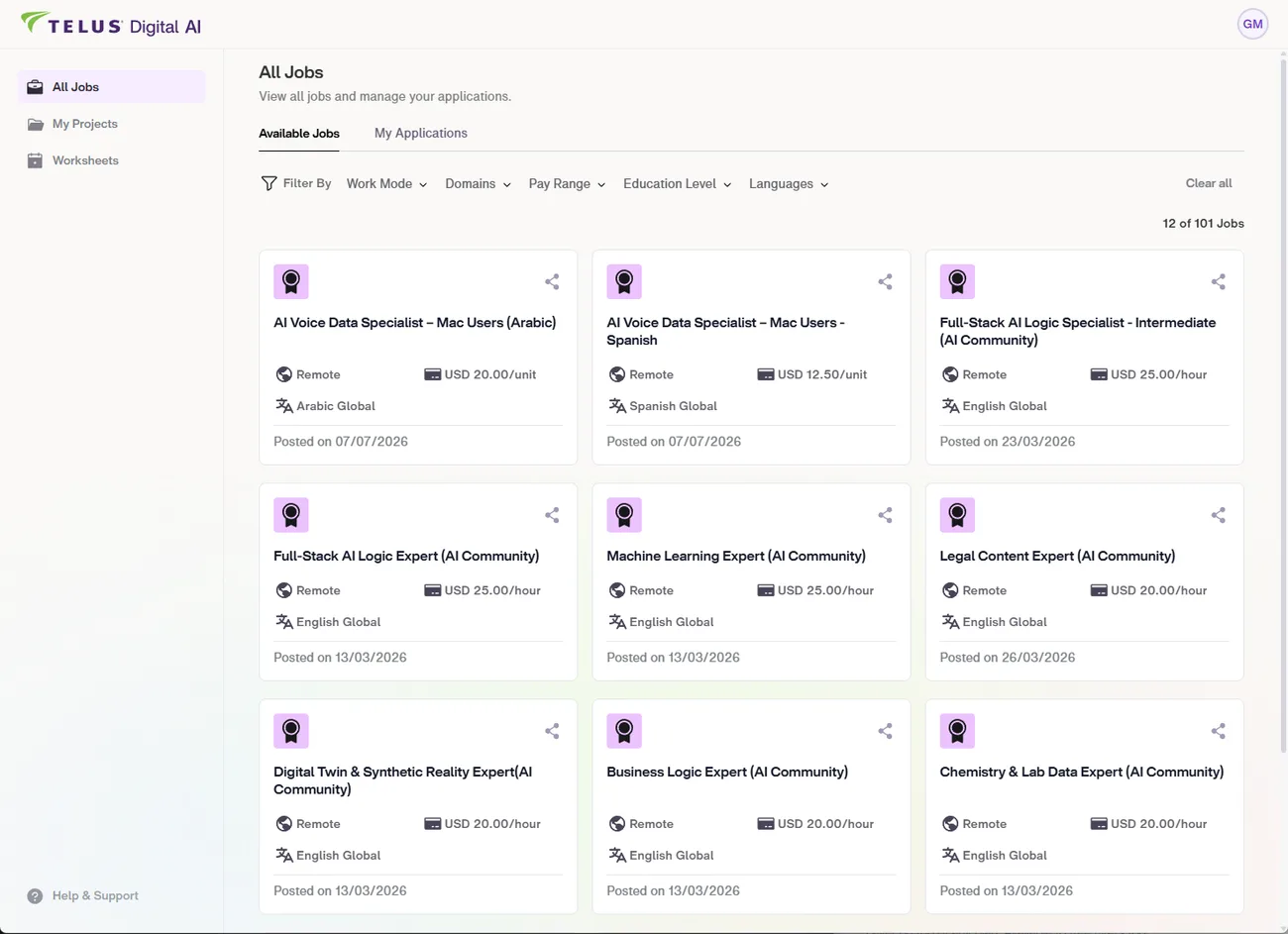Expand the Pay Range filter dropdown
The image size is (1288, 934).
pyautogui.click(x=567, y=183)
